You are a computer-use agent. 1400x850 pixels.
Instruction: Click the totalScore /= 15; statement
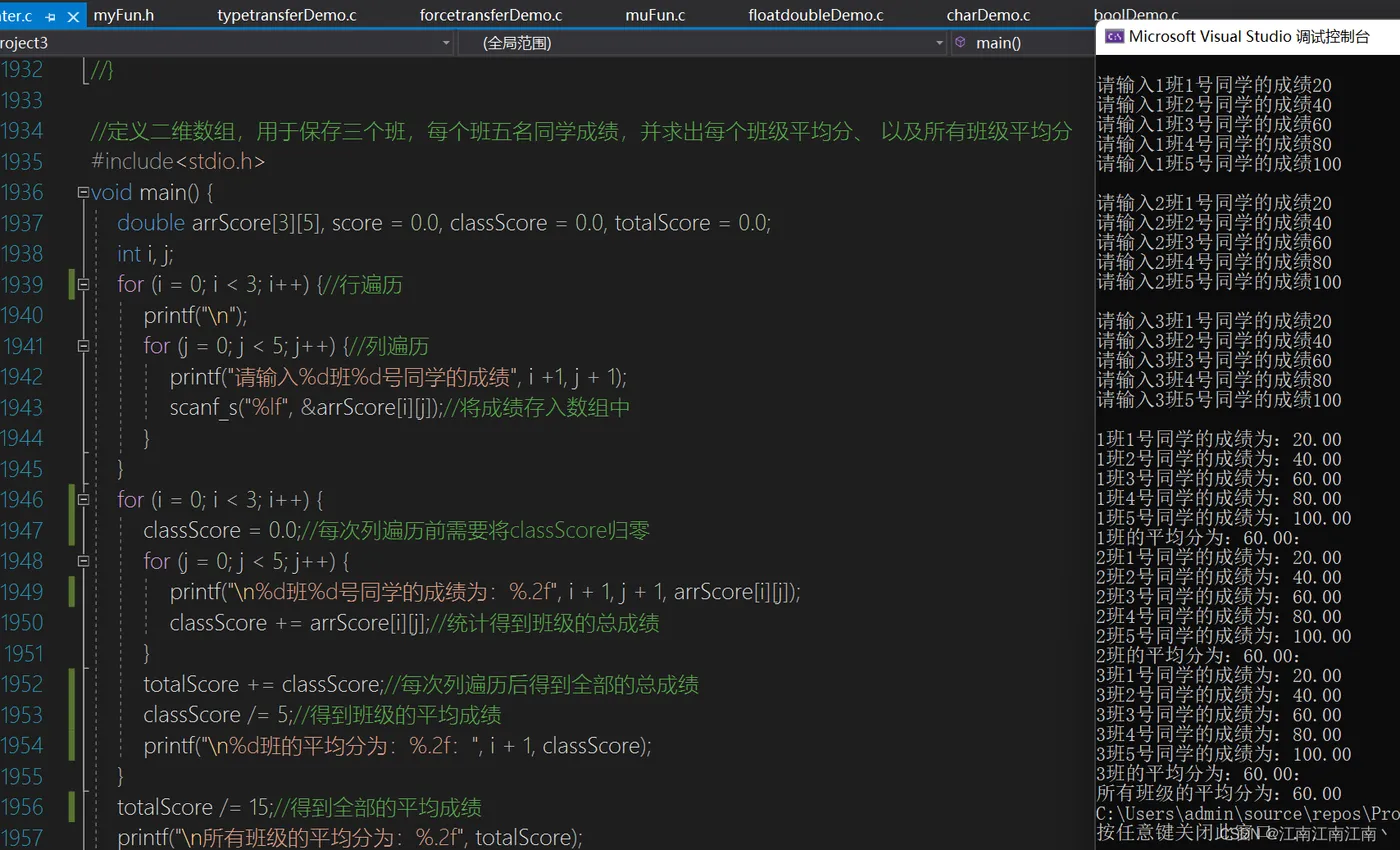click(x=193, y=807)
